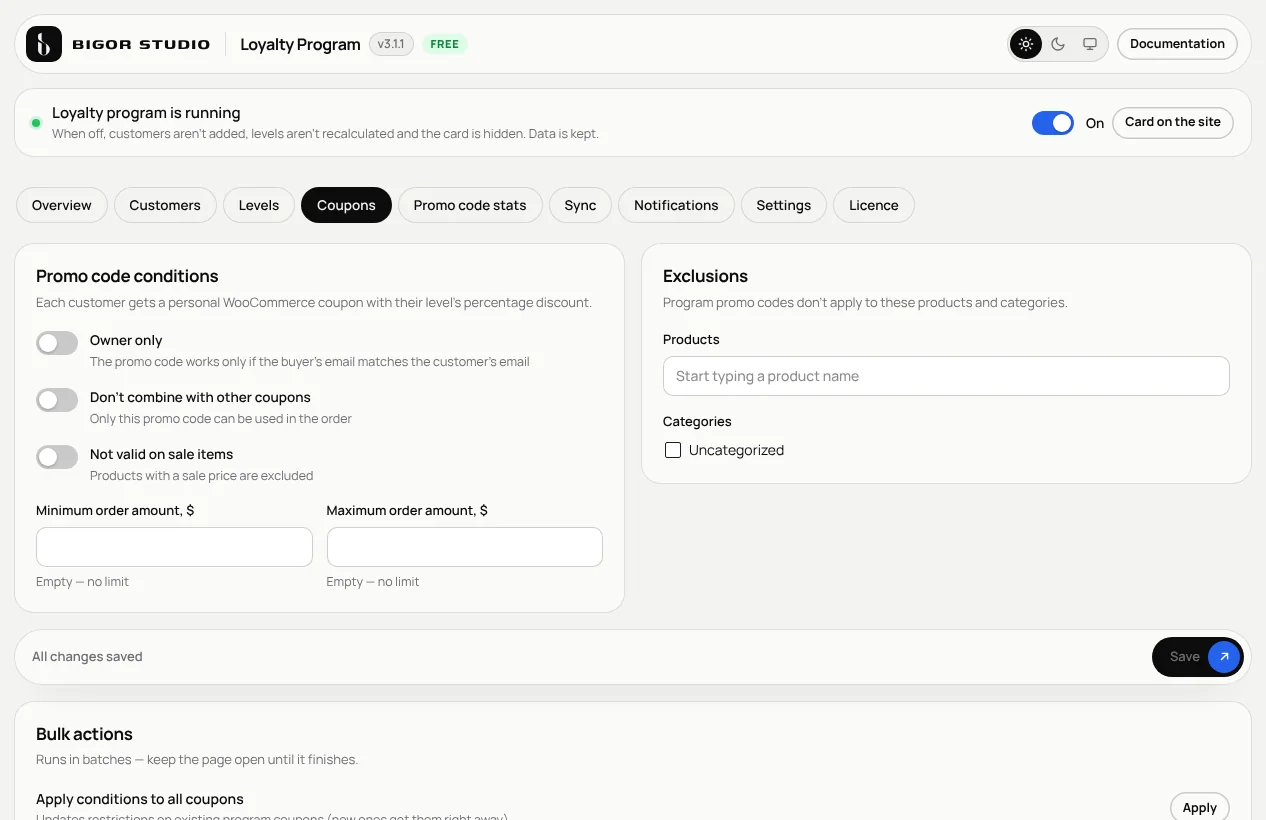Image resolution: width=1266 pixels, height=820 pixels.
Task: Click the green running status dot
Action: 36,123
